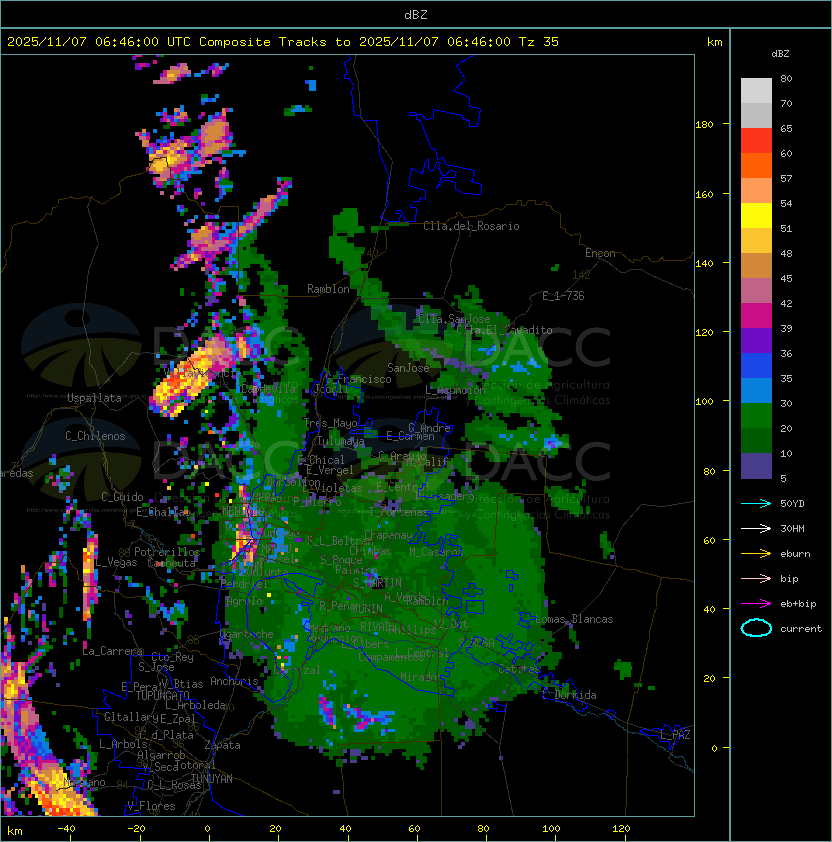Pick the slate swatch at the scale bottom
The height and width of the screenshot is (842, 832).
[756, 466]
